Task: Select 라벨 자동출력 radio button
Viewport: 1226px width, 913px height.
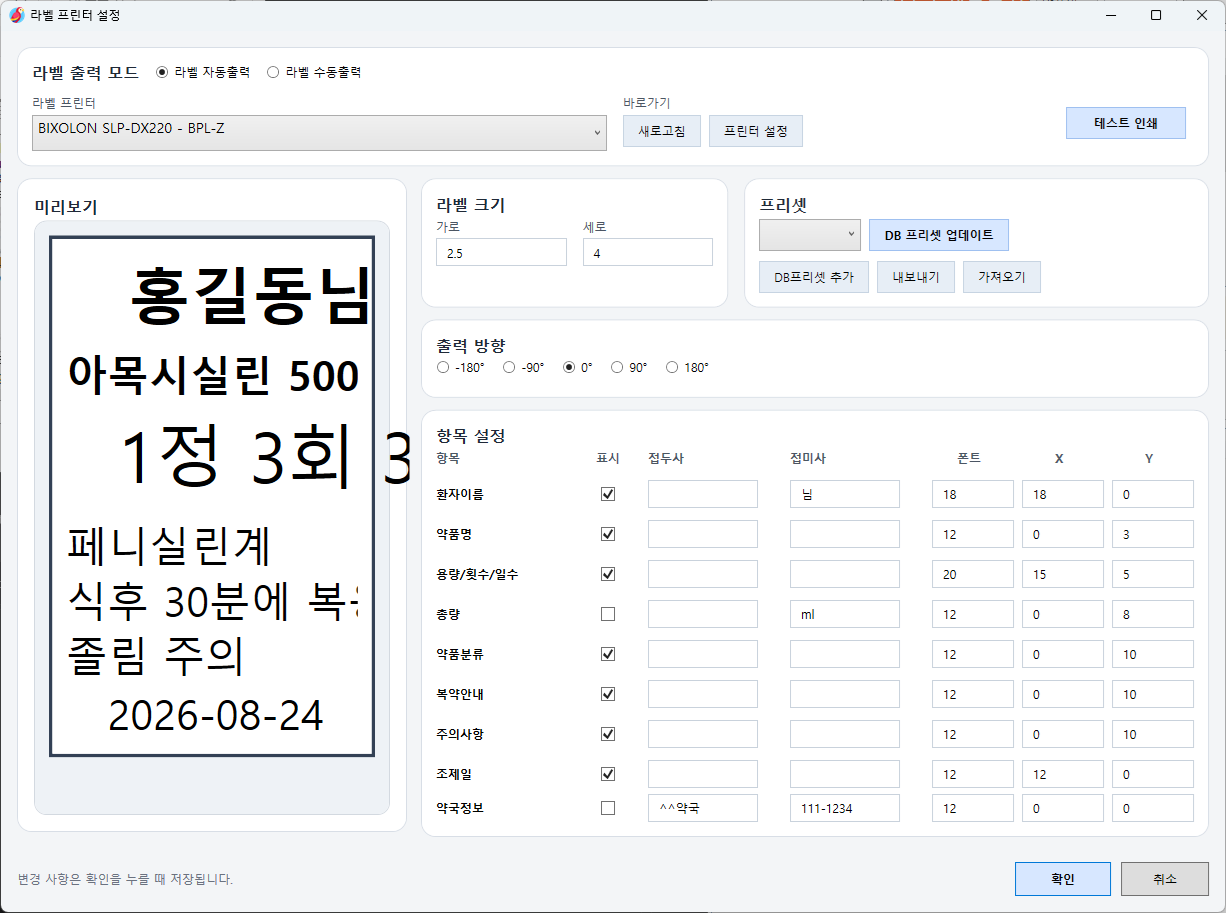Action: pos(203,72)
